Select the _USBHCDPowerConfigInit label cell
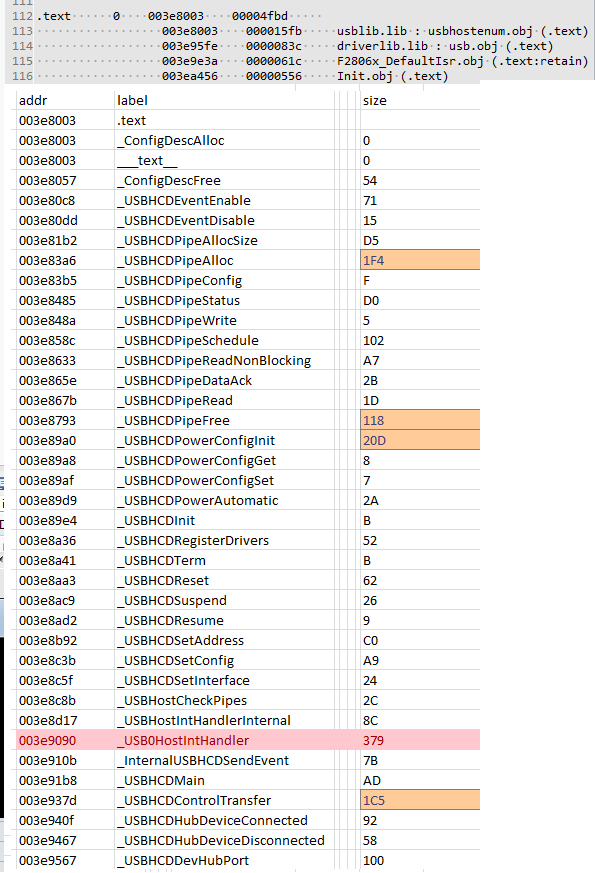 click(x=224, y=440)
